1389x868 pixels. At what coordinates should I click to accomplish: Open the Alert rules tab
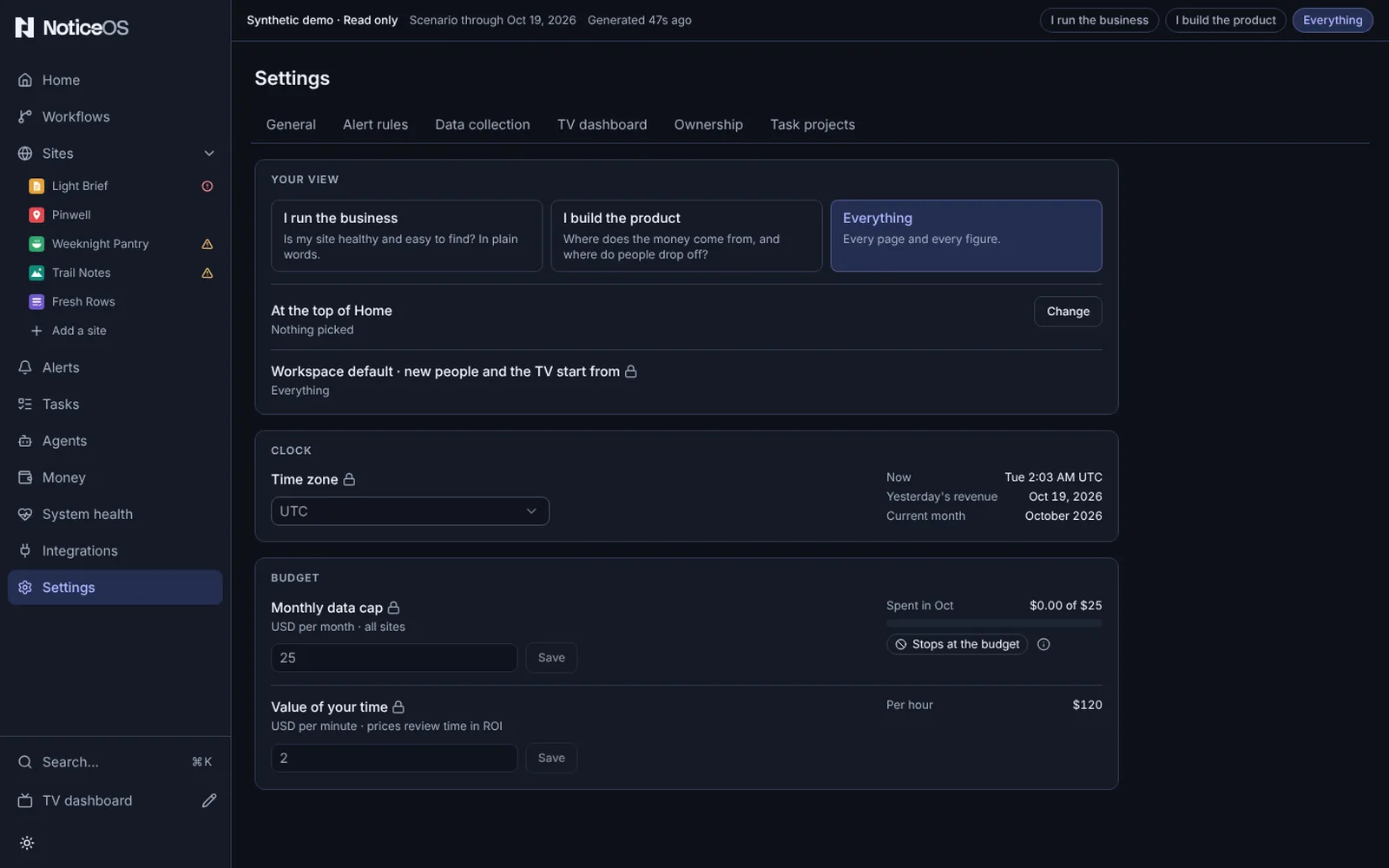pos(375,125)
